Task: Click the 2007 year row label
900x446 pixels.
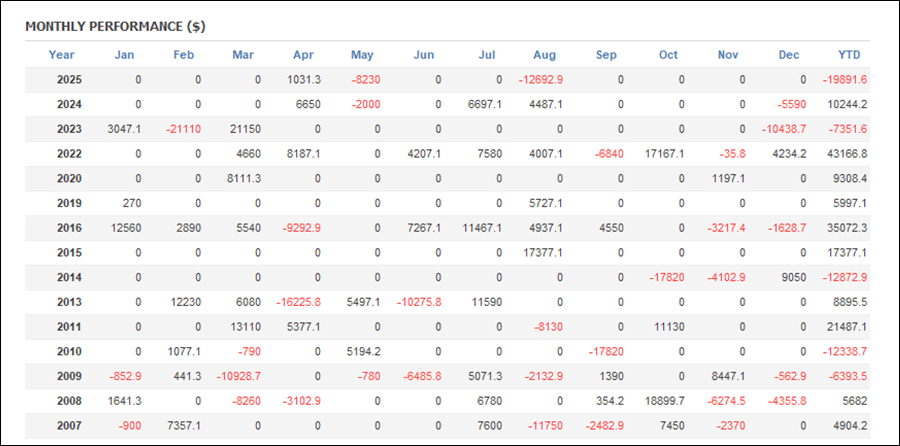Action: 68,425
